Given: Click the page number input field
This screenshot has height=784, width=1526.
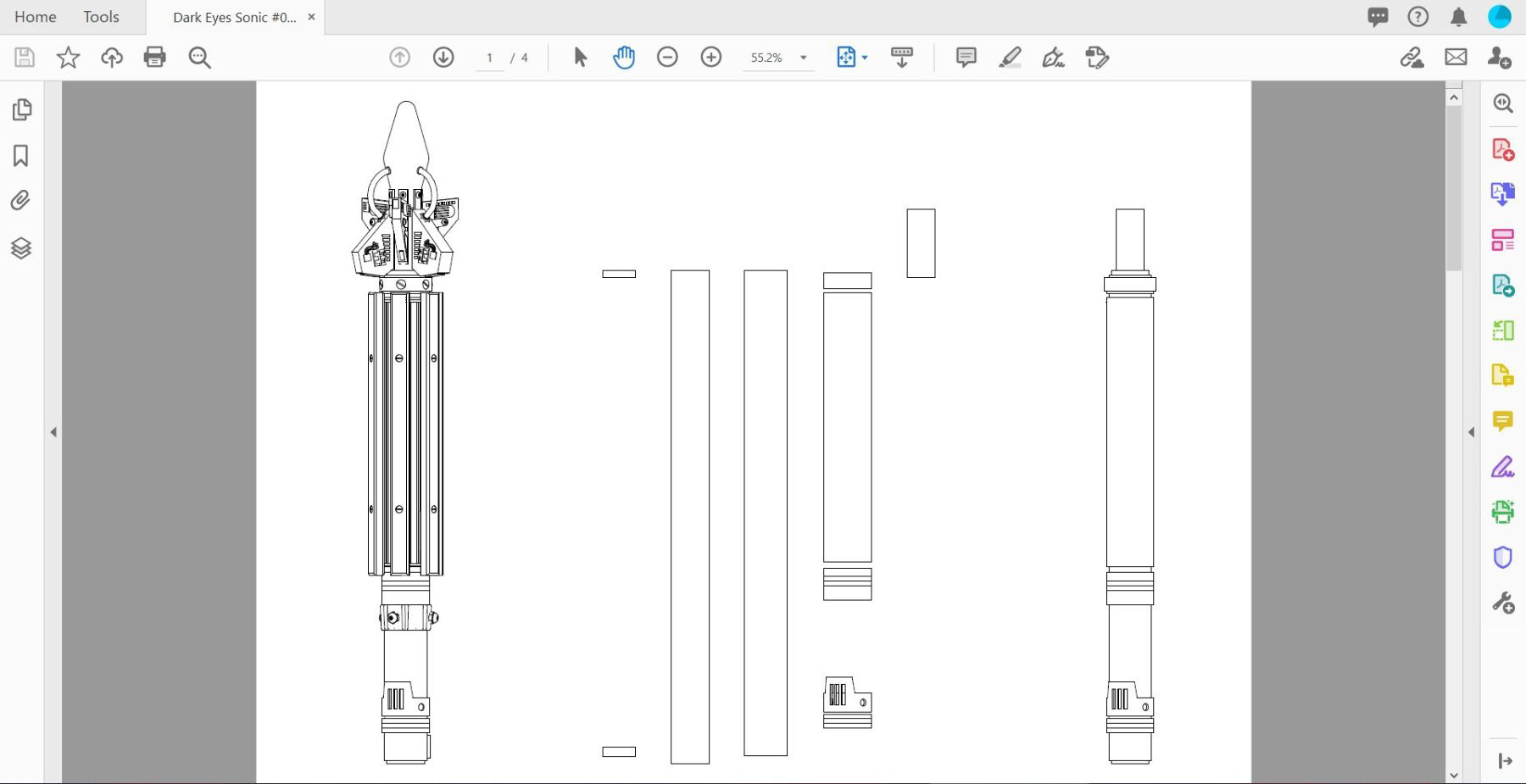Looking at the screenshot, I should [489, 58].
